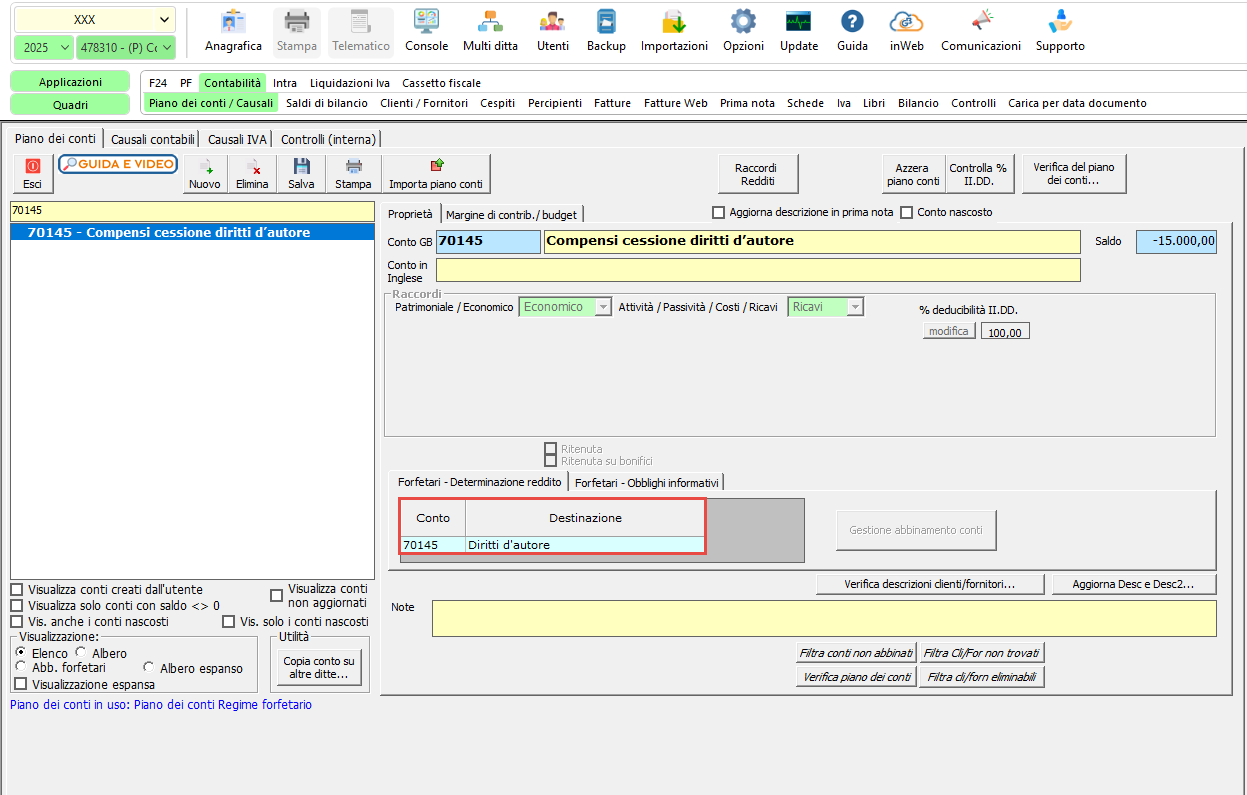Open the Guida help icon
The width and height of the screenshot is (1247, 795).
click(852, 32)
